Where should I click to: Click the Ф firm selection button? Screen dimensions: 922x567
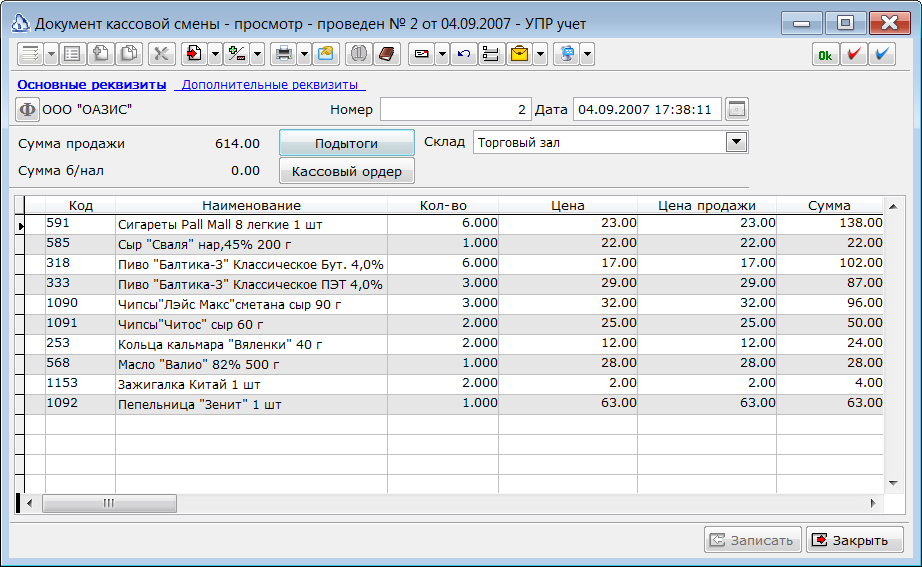(x=27, y=109)
